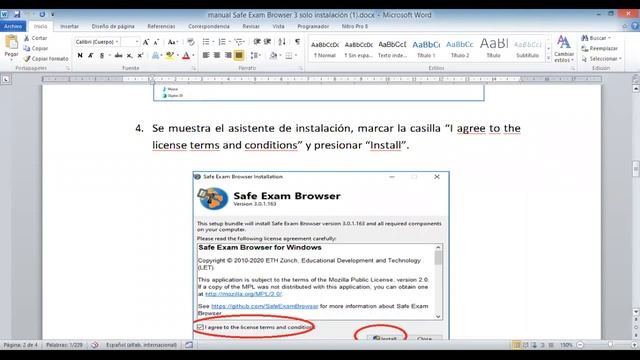The image size is (640, 360).
Task: Click the macro recording icon in status bar
Action: pyautogui.click(x=189, y=345)
